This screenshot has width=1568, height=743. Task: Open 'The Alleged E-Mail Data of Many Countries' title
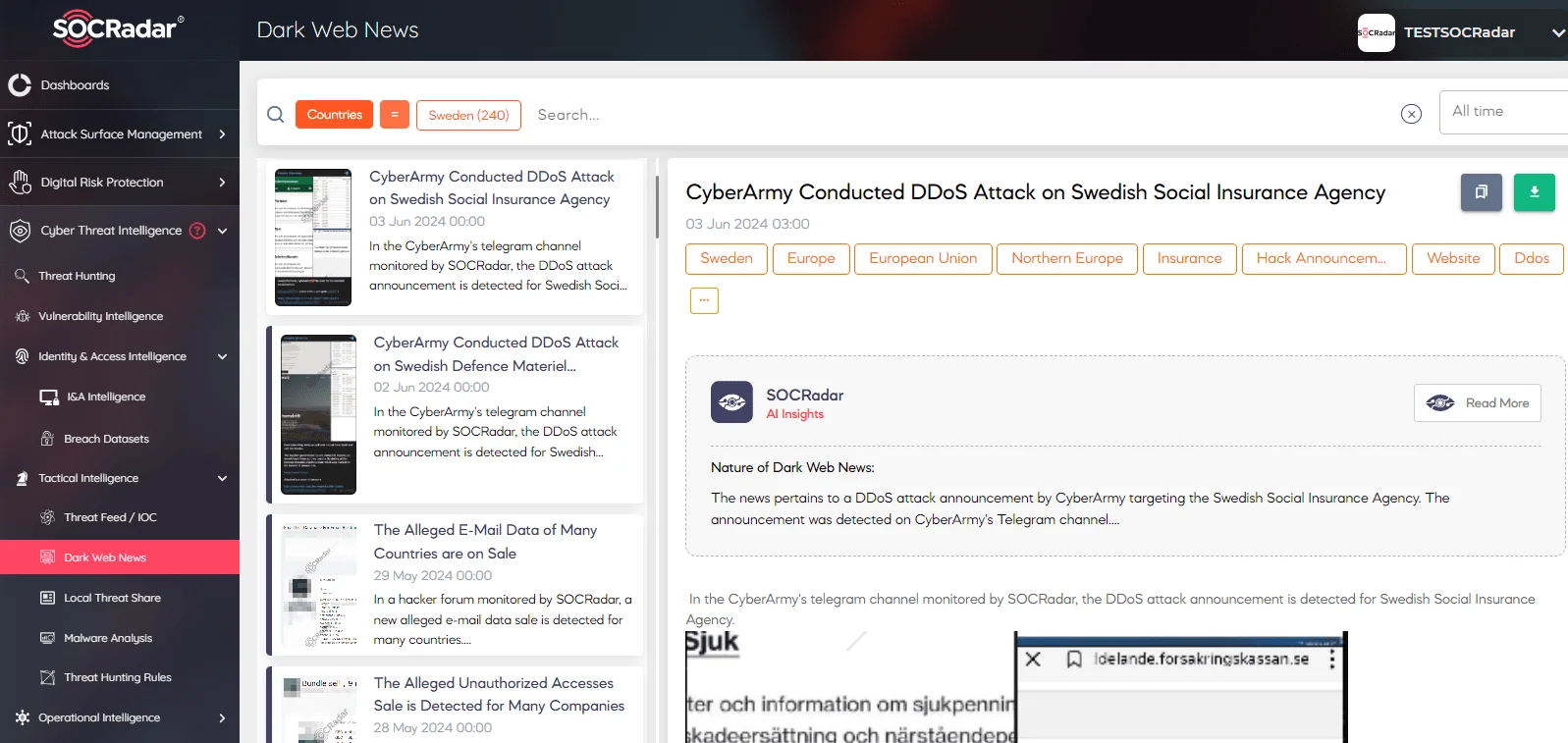point(485,541)
